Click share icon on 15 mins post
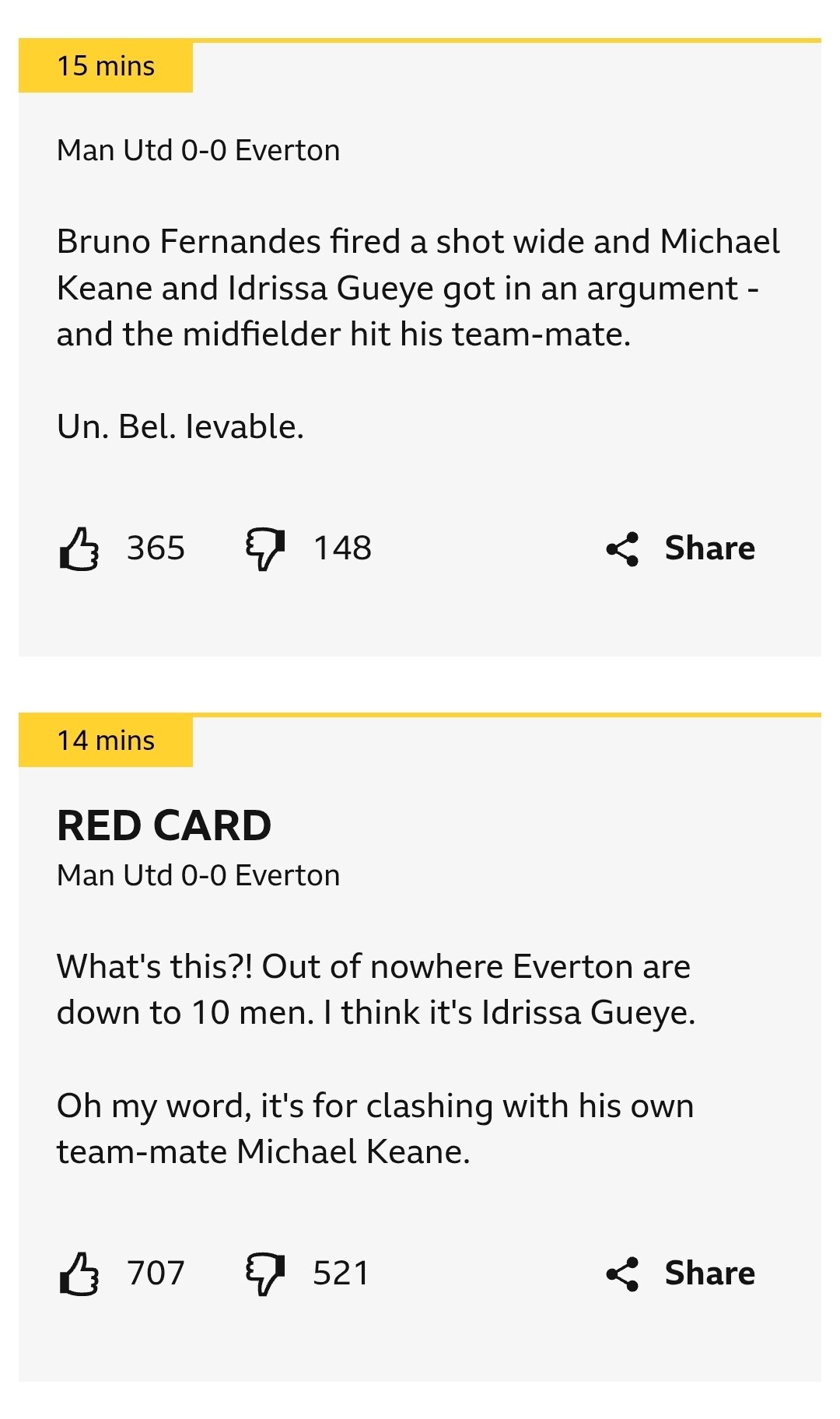Viewport: 840px width, 1419px height. pyautogui.click(x=622, y=548)
